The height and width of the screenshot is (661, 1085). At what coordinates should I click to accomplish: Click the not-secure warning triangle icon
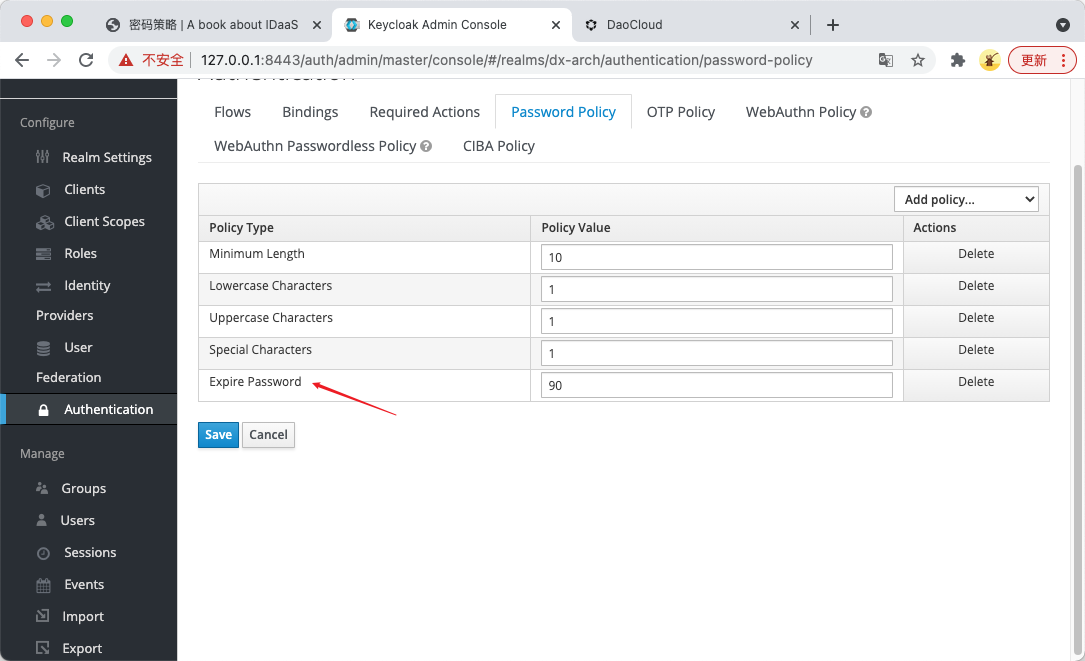coord(126,60)
